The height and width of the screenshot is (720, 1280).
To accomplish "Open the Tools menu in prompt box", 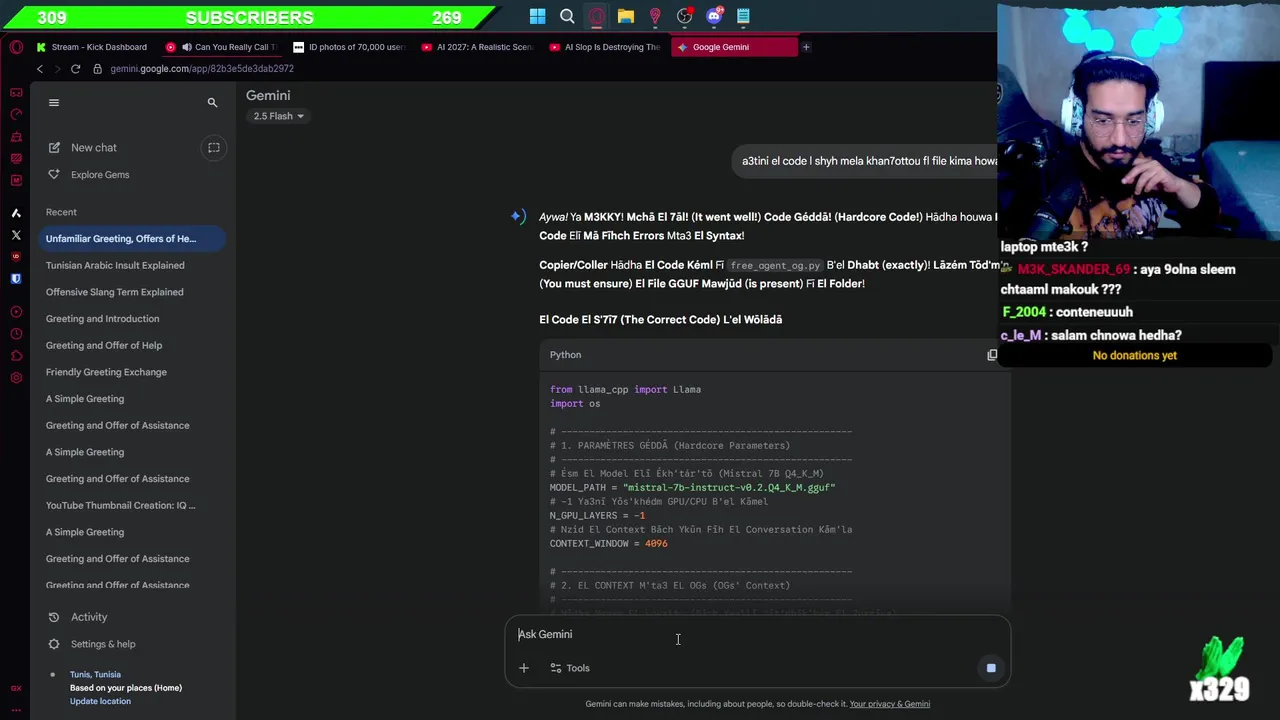I will [x=570, y=668].
